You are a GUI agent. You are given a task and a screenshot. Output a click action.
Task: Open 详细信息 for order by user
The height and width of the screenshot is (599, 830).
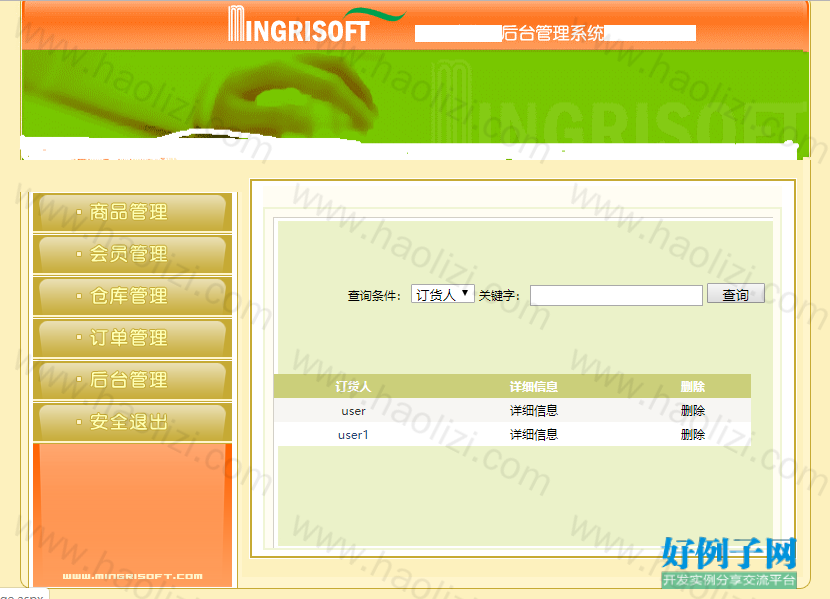[x=534, y=411]
